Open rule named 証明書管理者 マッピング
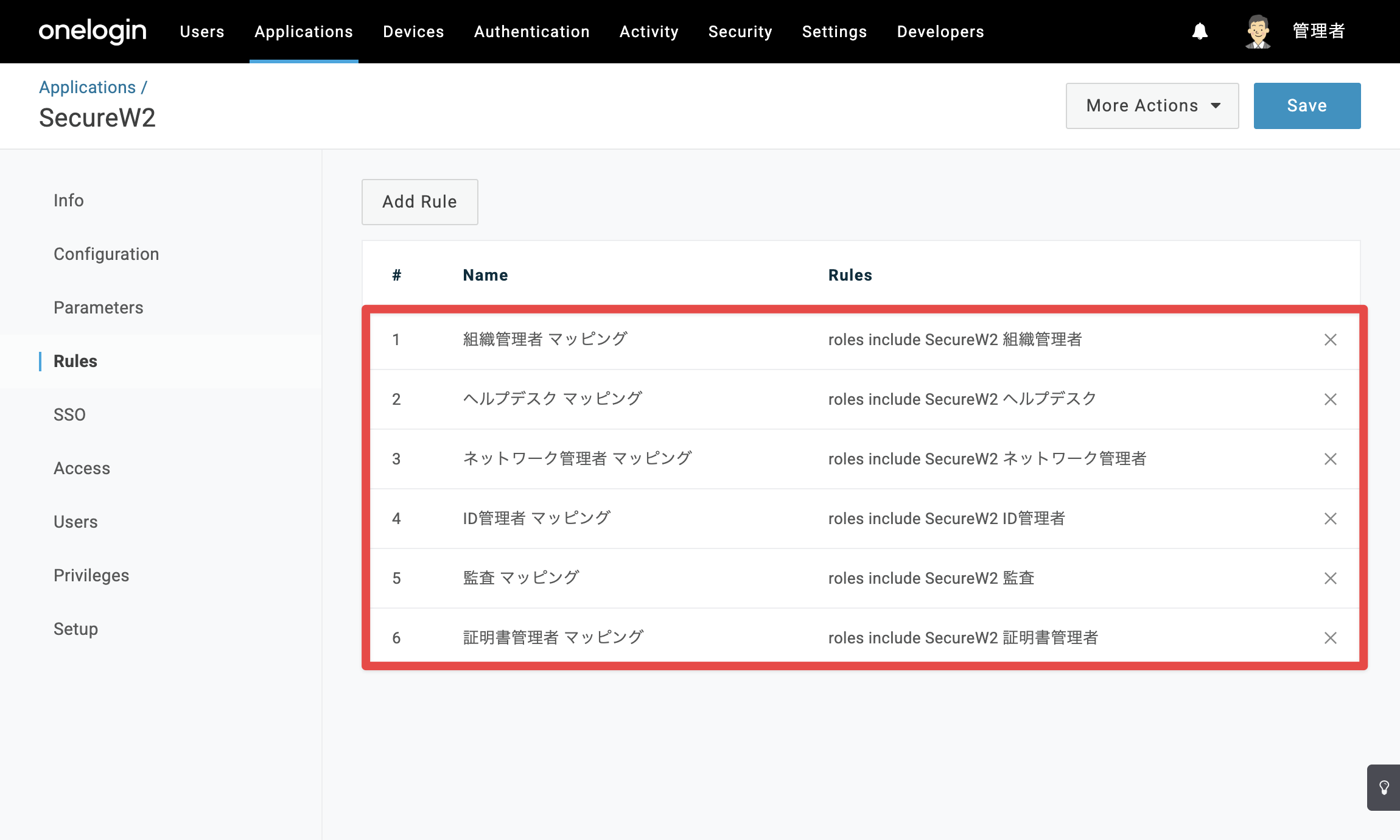Viewport: 1400px width, 840px height. click(553, 638)
